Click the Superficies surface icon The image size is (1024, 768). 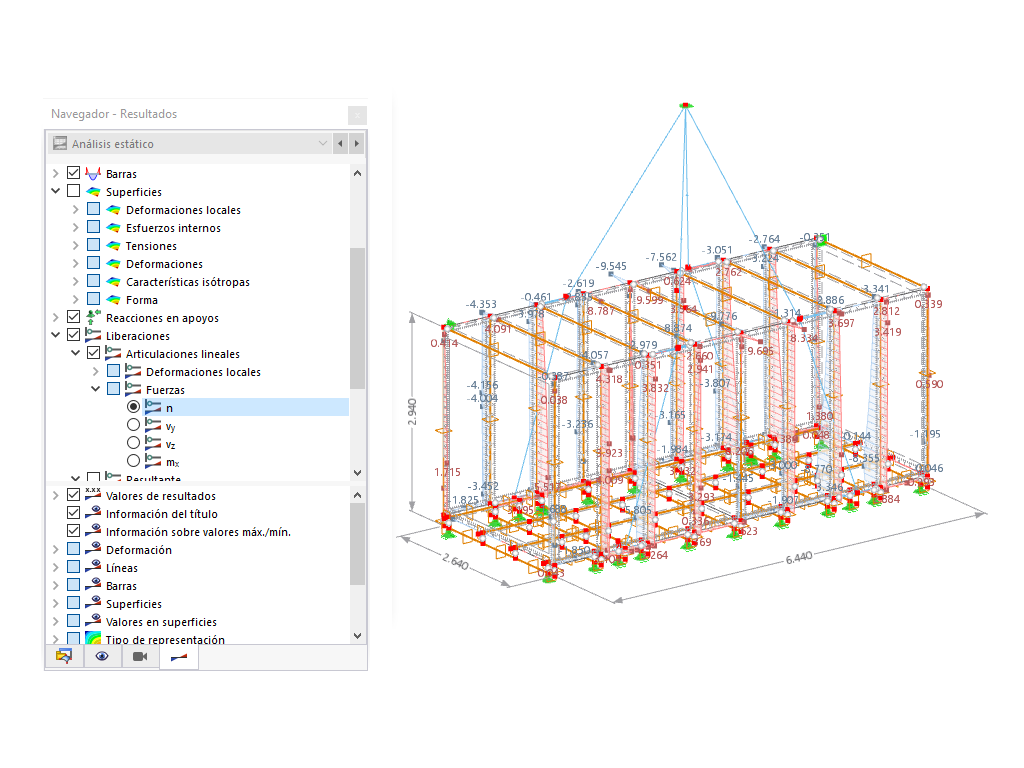93,191
